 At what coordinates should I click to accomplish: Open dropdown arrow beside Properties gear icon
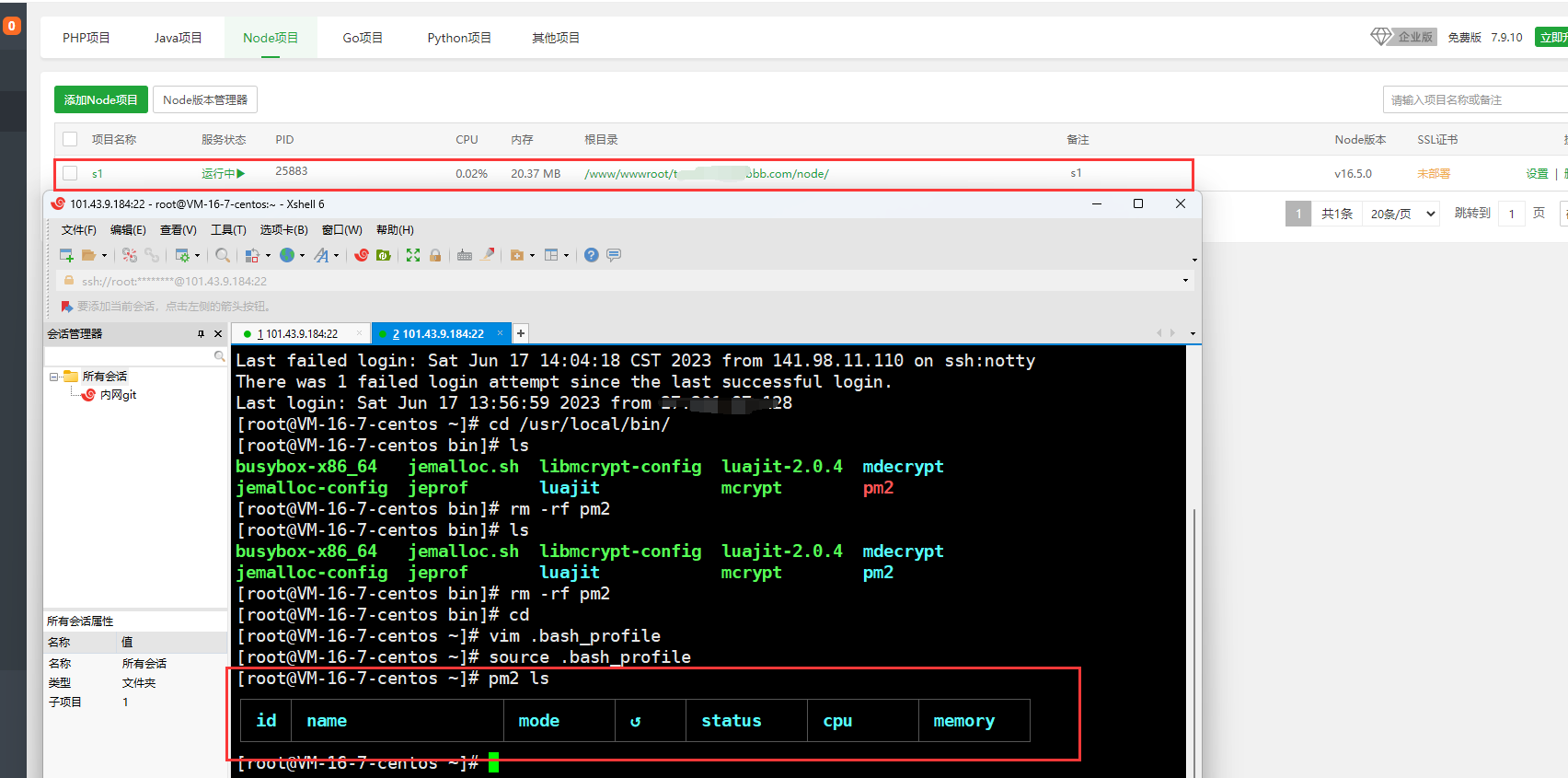pyautogui.click(x=197, y=256)
